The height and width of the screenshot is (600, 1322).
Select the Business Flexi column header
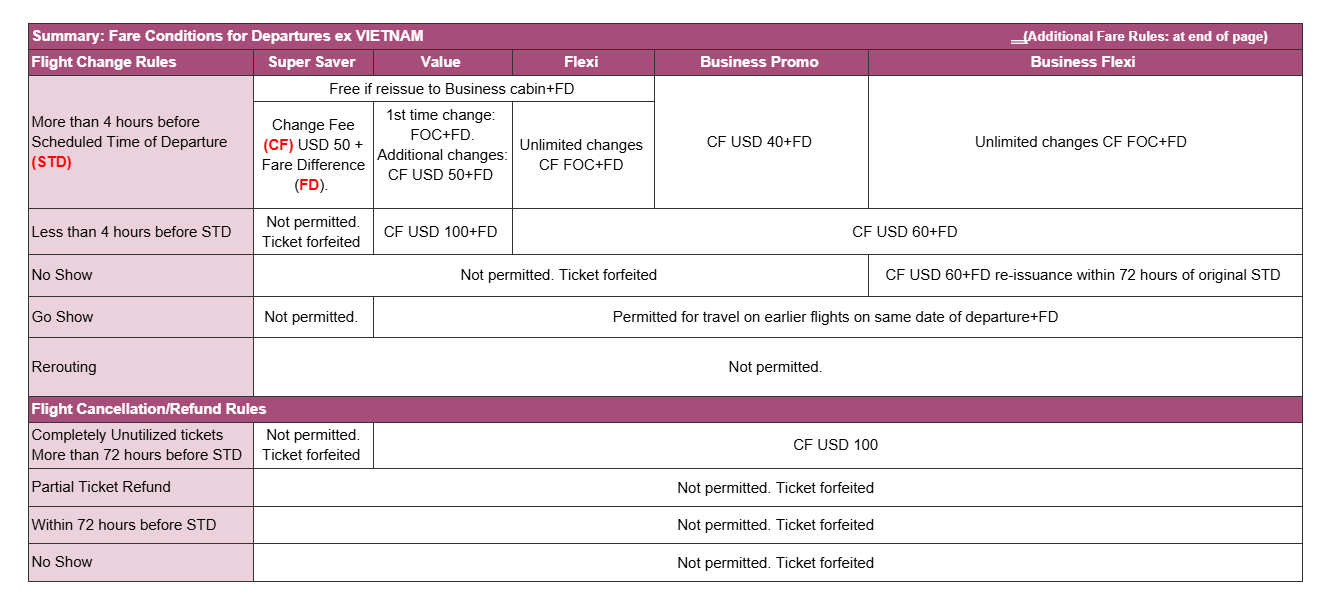(1085, 62)
